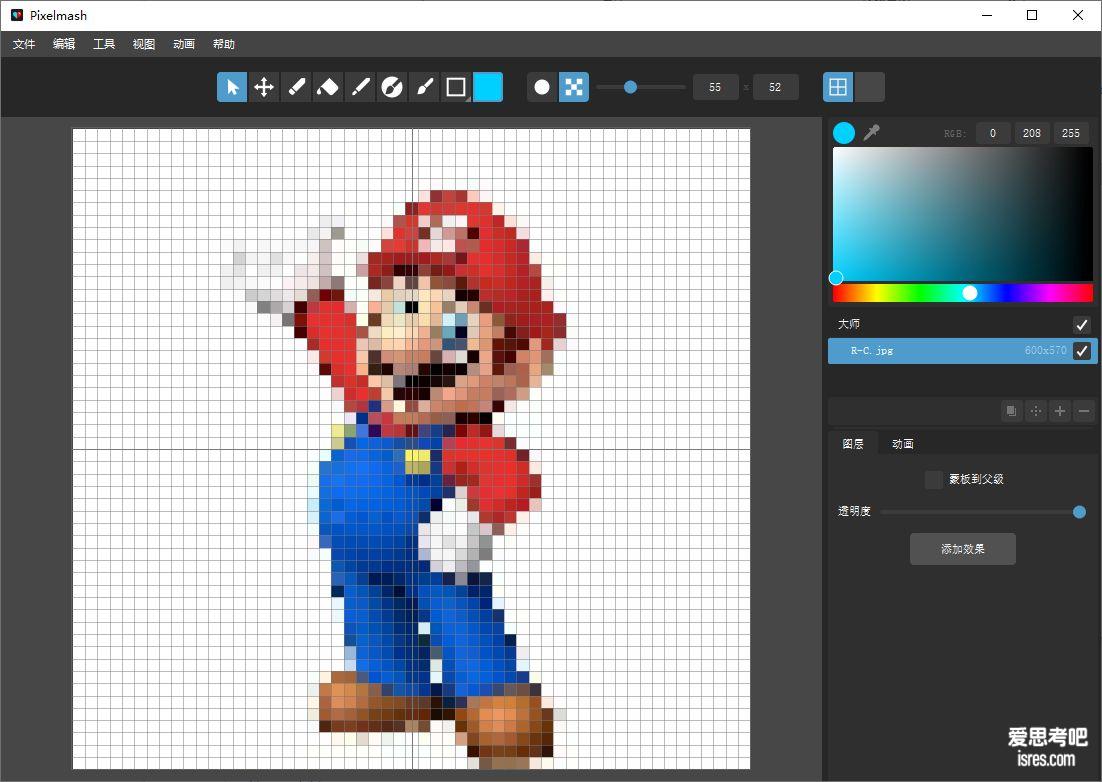Remove the layer with the minus icon
The height and width of the screenshot is (782, 1102).
click(1084, 411)
